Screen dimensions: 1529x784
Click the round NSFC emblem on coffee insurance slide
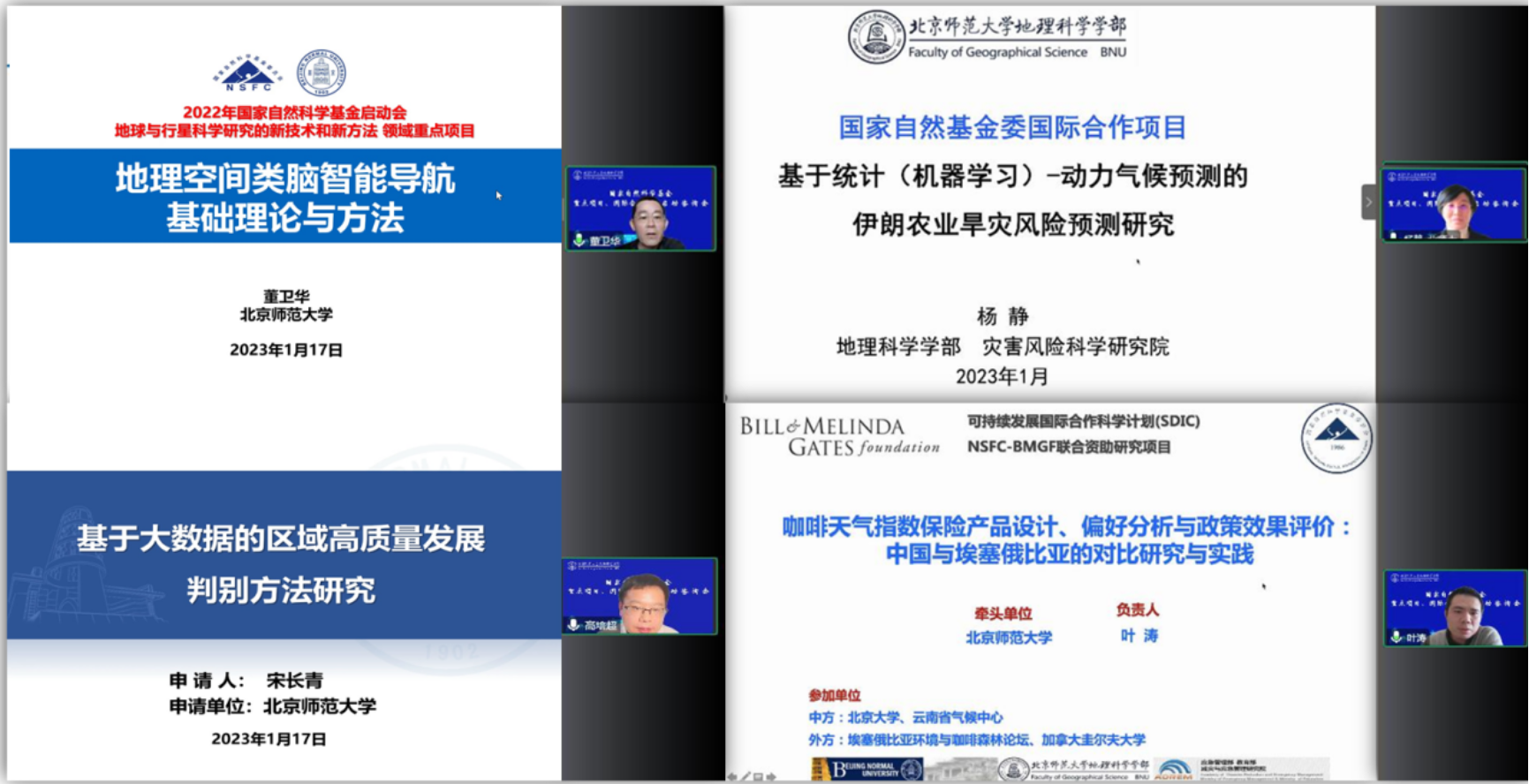click(1336, 437)
